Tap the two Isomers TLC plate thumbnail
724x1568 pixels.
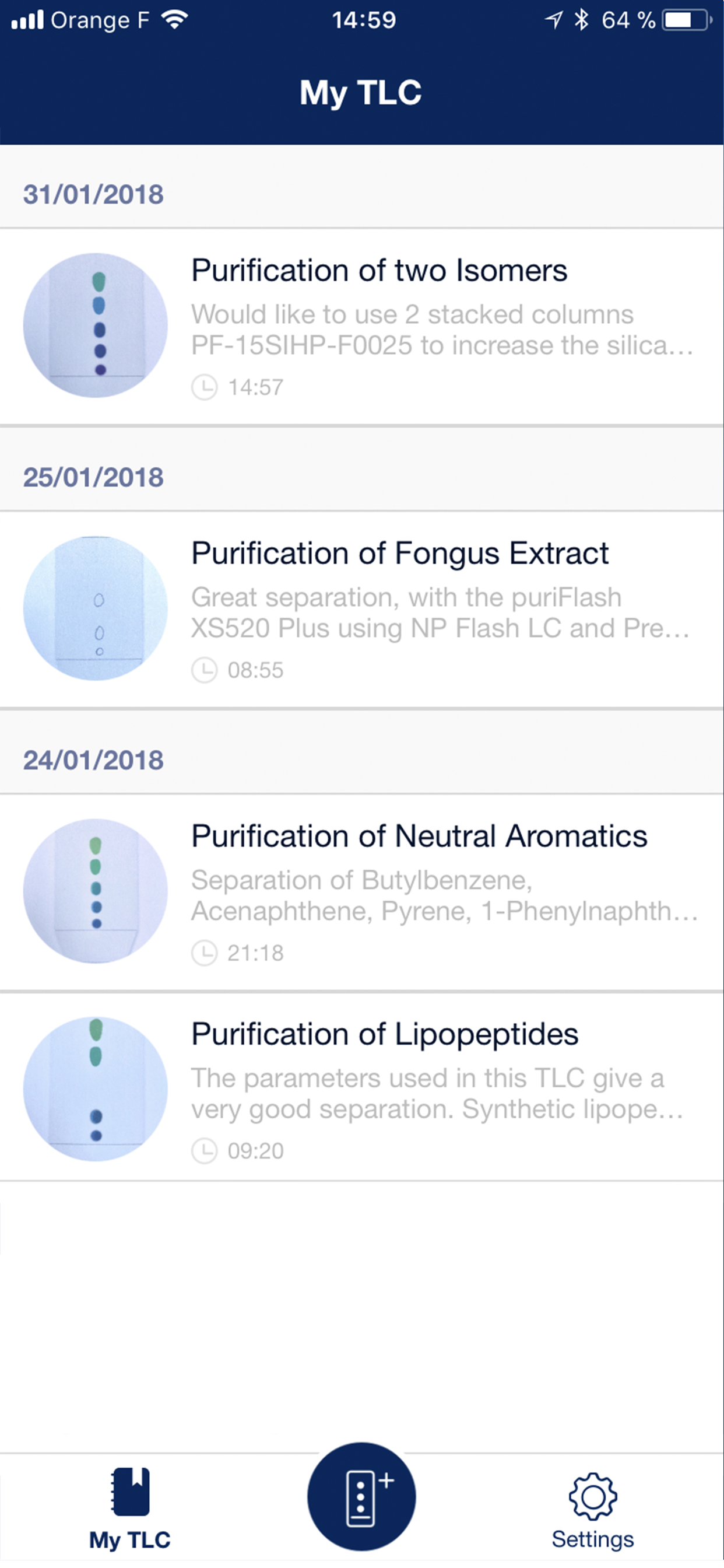96,325
